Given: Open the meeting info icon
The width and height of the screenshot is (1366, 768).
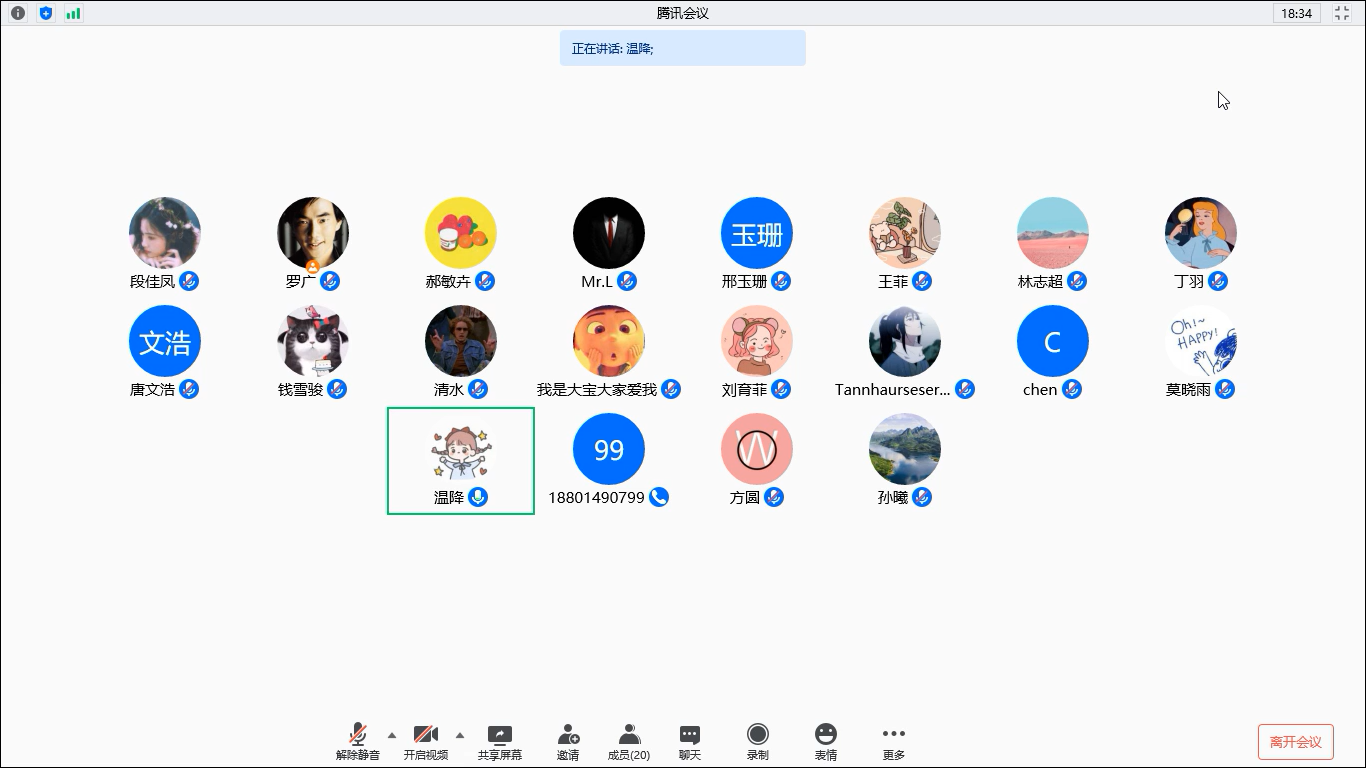Looking at the screenshot, I should [18, 13].
